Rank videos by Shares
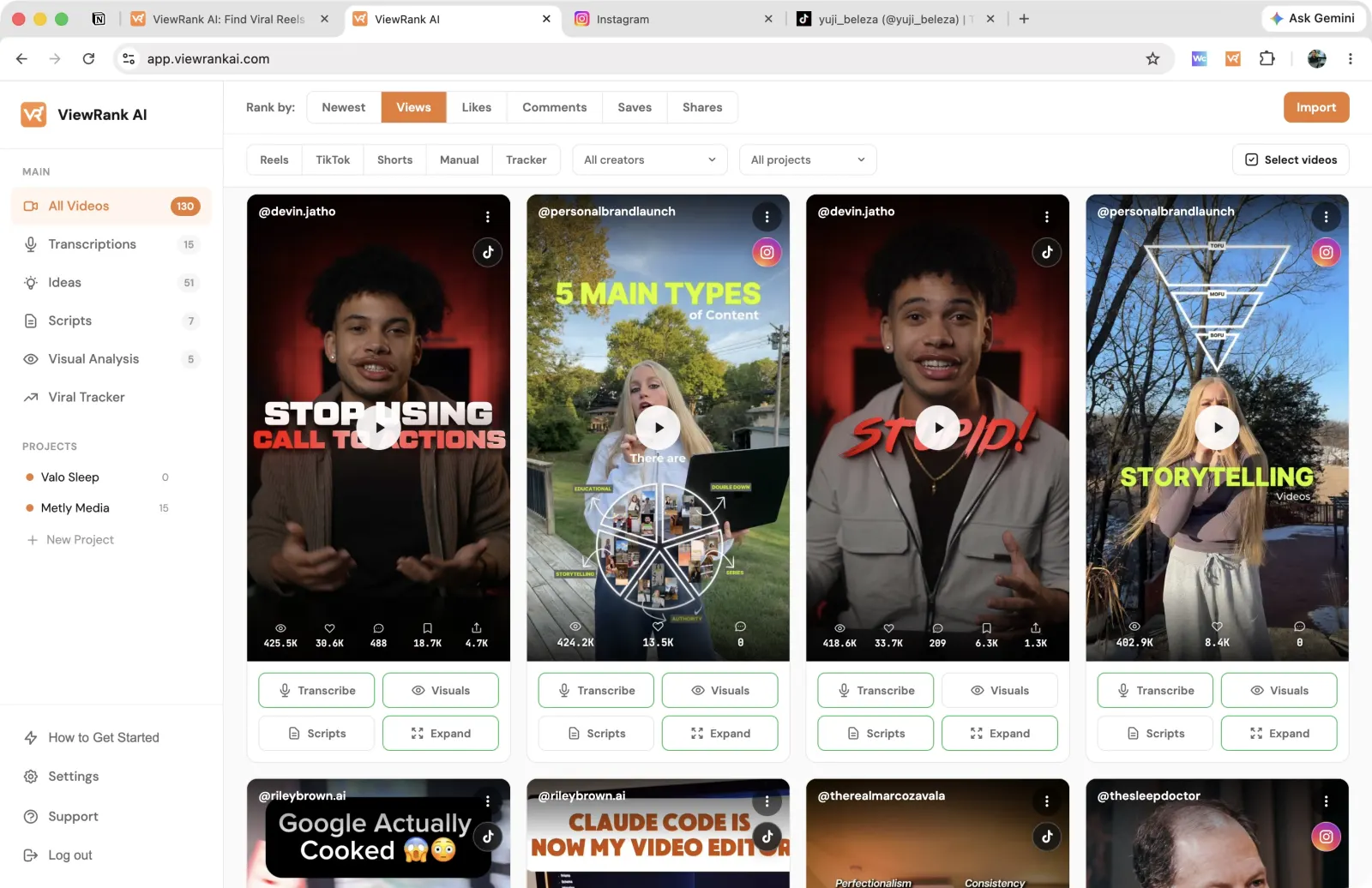This screenshot has width=1372, height=888. (x=702, y=107)
